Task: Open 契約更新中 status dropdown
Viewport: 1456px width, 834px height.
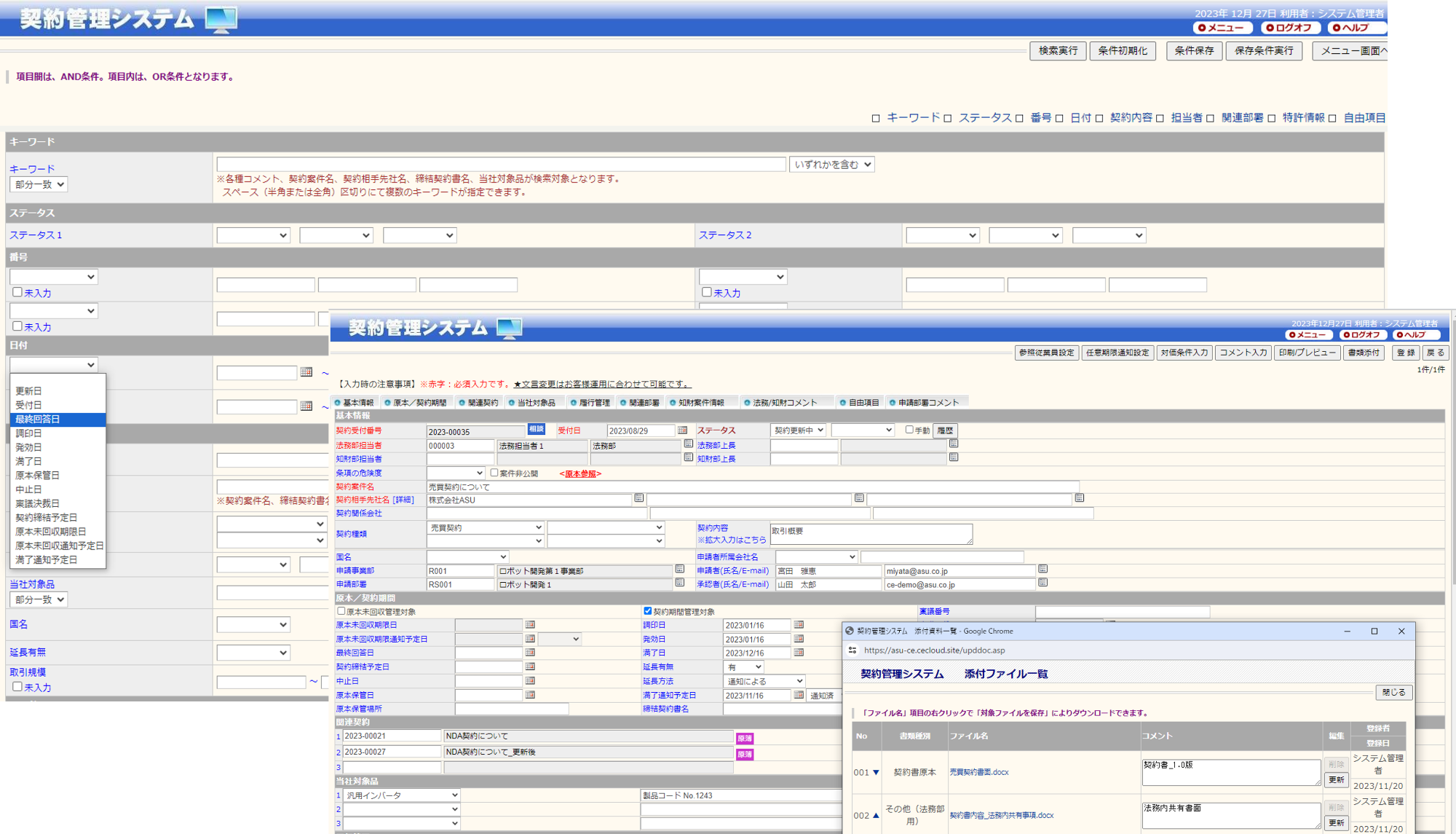Action: (799, 430)
